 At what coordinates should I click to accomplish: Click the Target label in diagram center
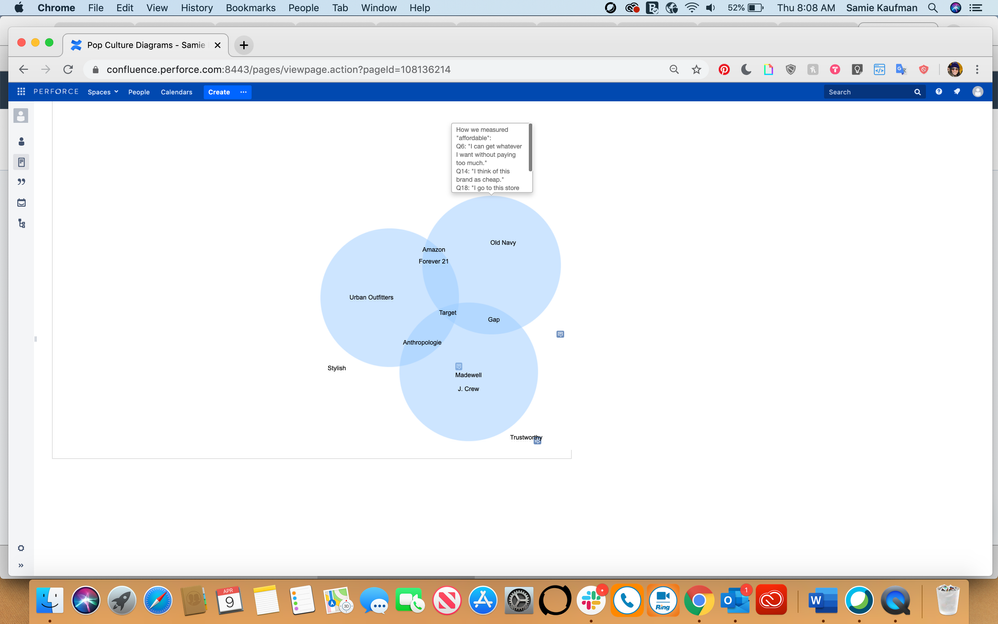[447, 313]
